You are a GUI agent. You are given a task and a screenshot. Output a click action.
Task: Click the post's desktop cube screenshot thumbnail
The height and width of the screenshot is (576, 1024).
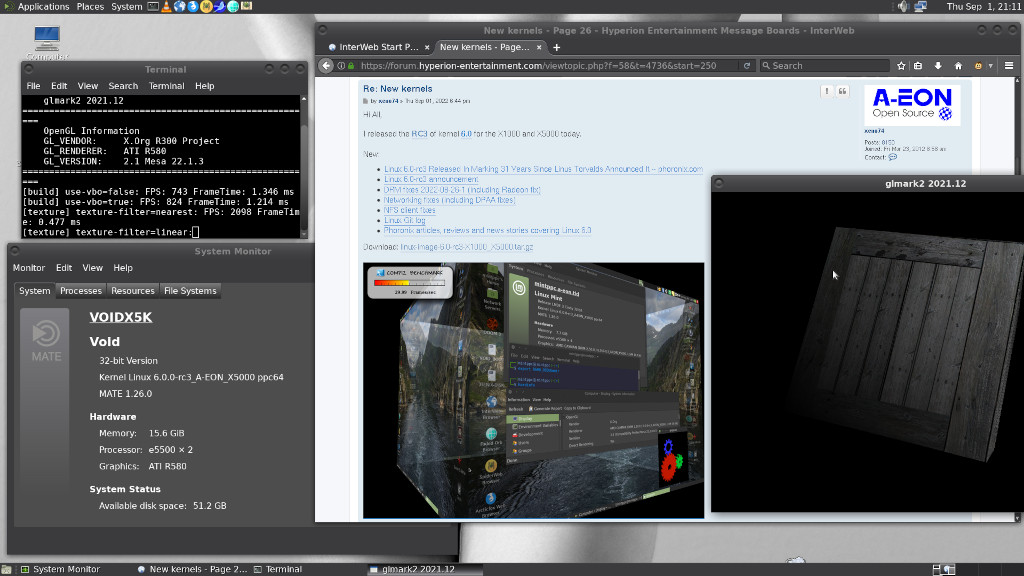[x=534, y=391]
